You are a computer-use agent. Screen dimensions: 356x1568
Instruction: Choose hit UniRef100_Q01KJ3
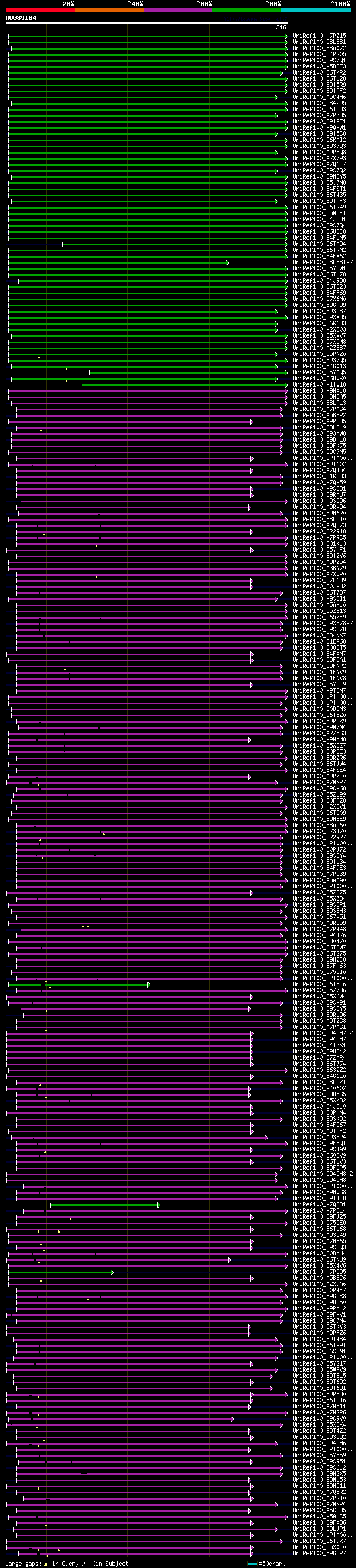[x=319, y=543]
